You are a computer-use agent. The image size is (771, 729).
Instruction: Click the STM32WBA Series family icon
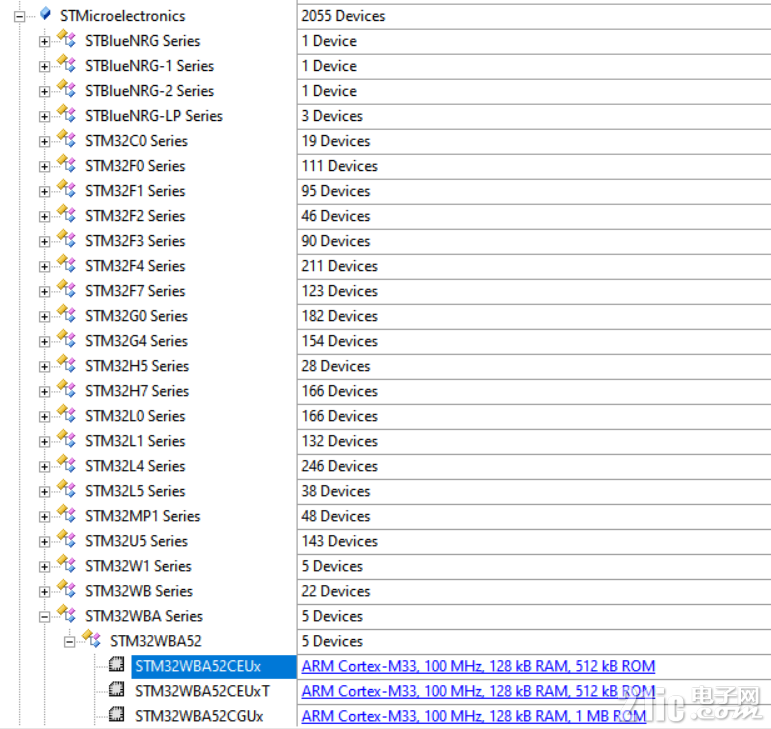pos(66,614)
